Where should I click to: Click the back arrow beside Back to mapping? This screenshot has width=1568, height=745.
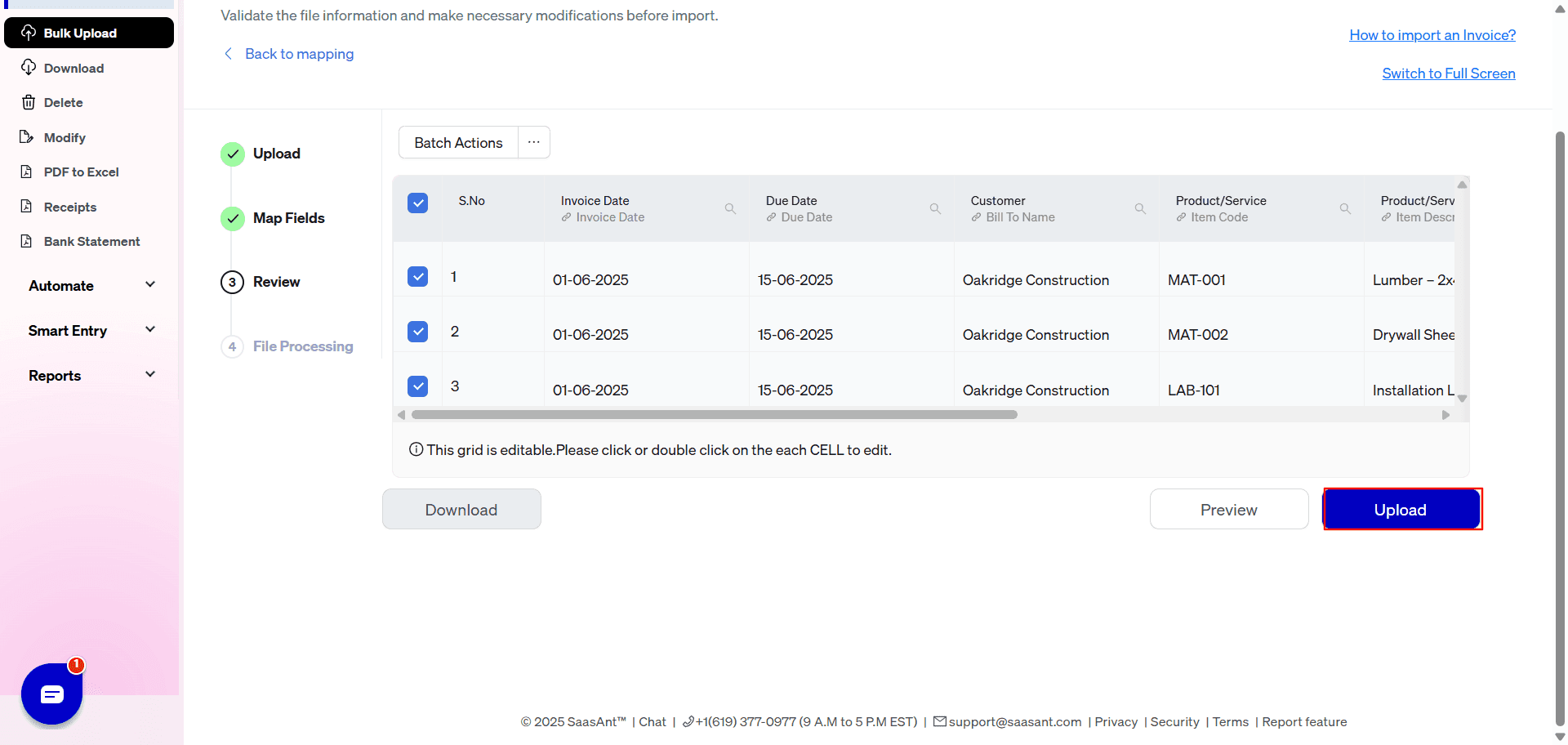pos(228,54)
